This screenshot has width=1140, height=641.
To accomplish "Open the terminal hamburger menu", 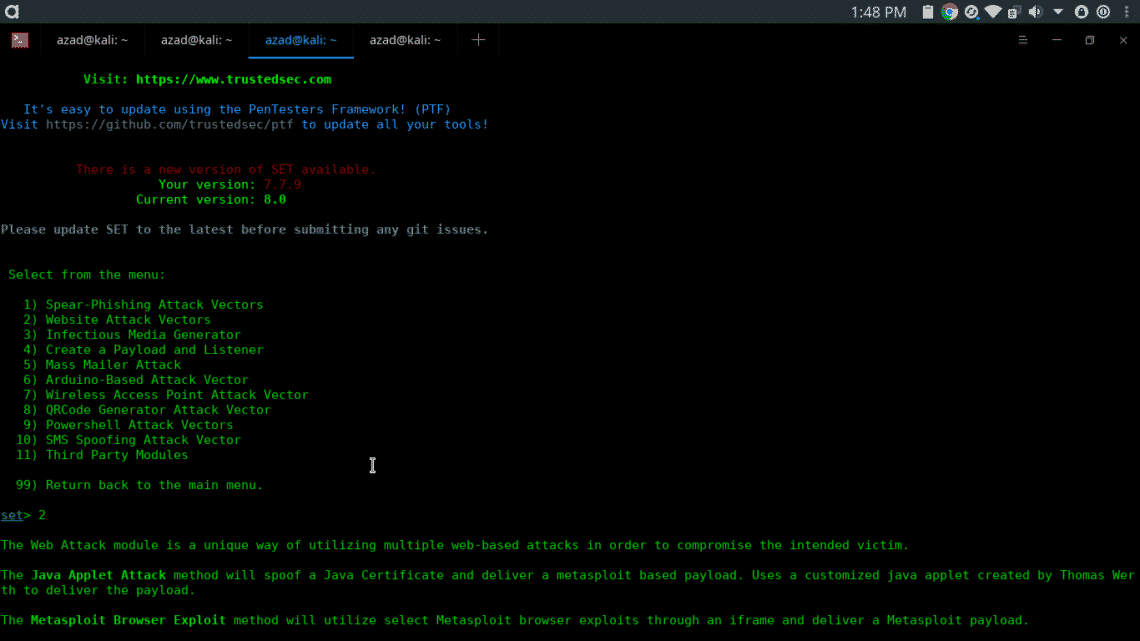I will pyautogui.click(x=1023, y=40).
